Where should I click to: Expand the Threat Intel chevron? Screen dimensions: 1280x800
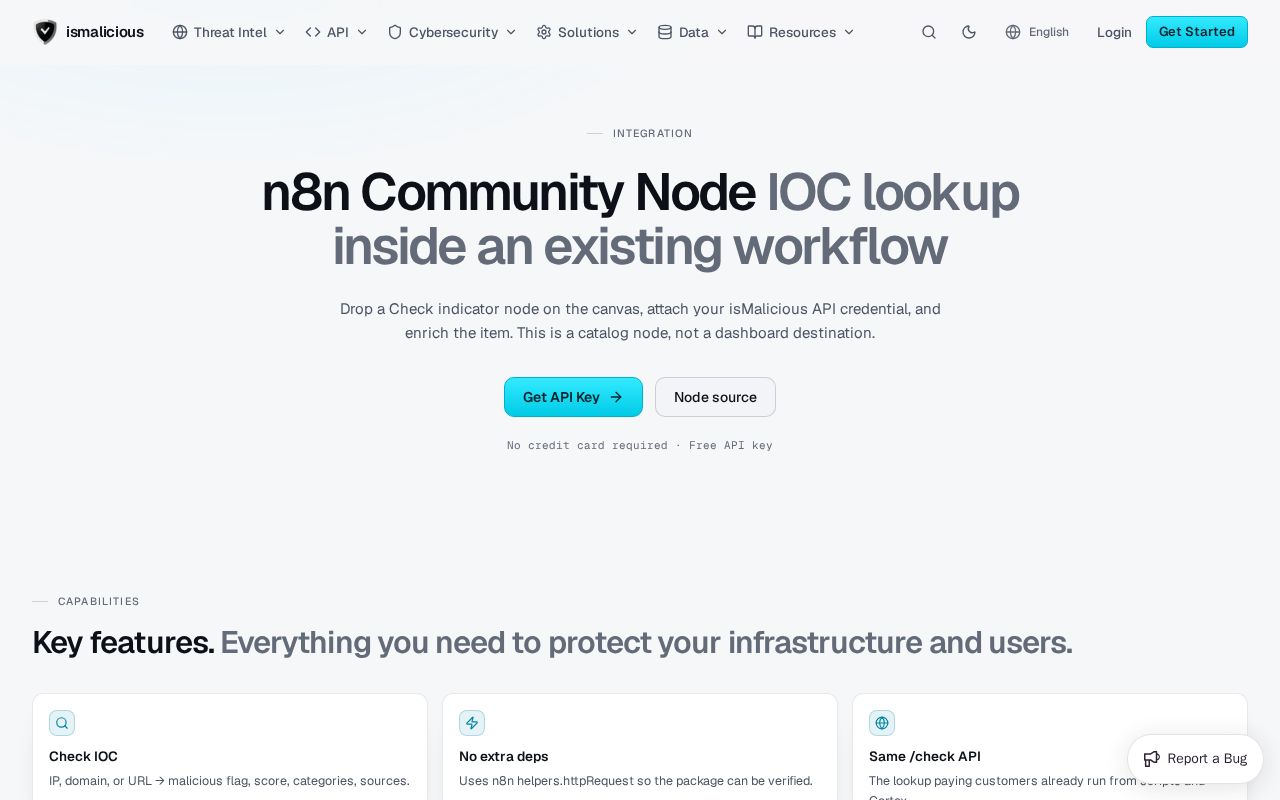pyautogui.click(x=280, y=32)
